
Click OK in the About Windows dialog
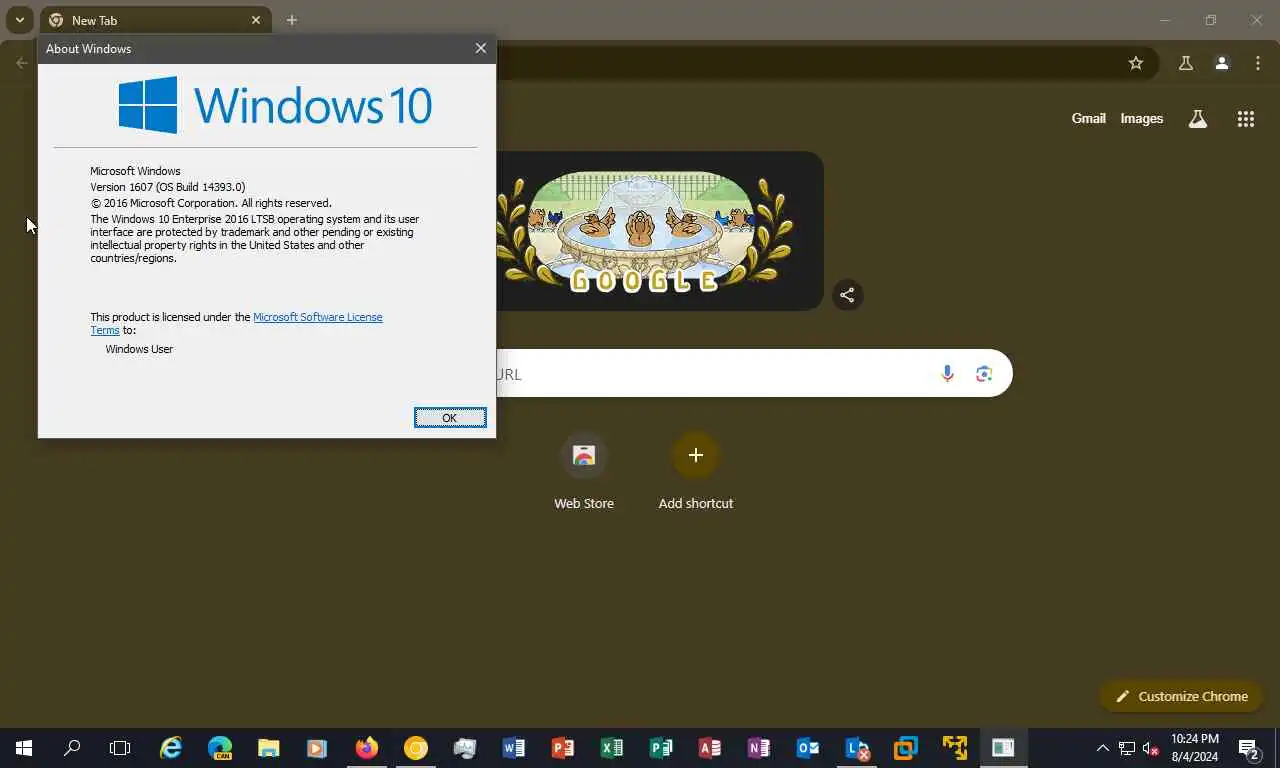450,418
